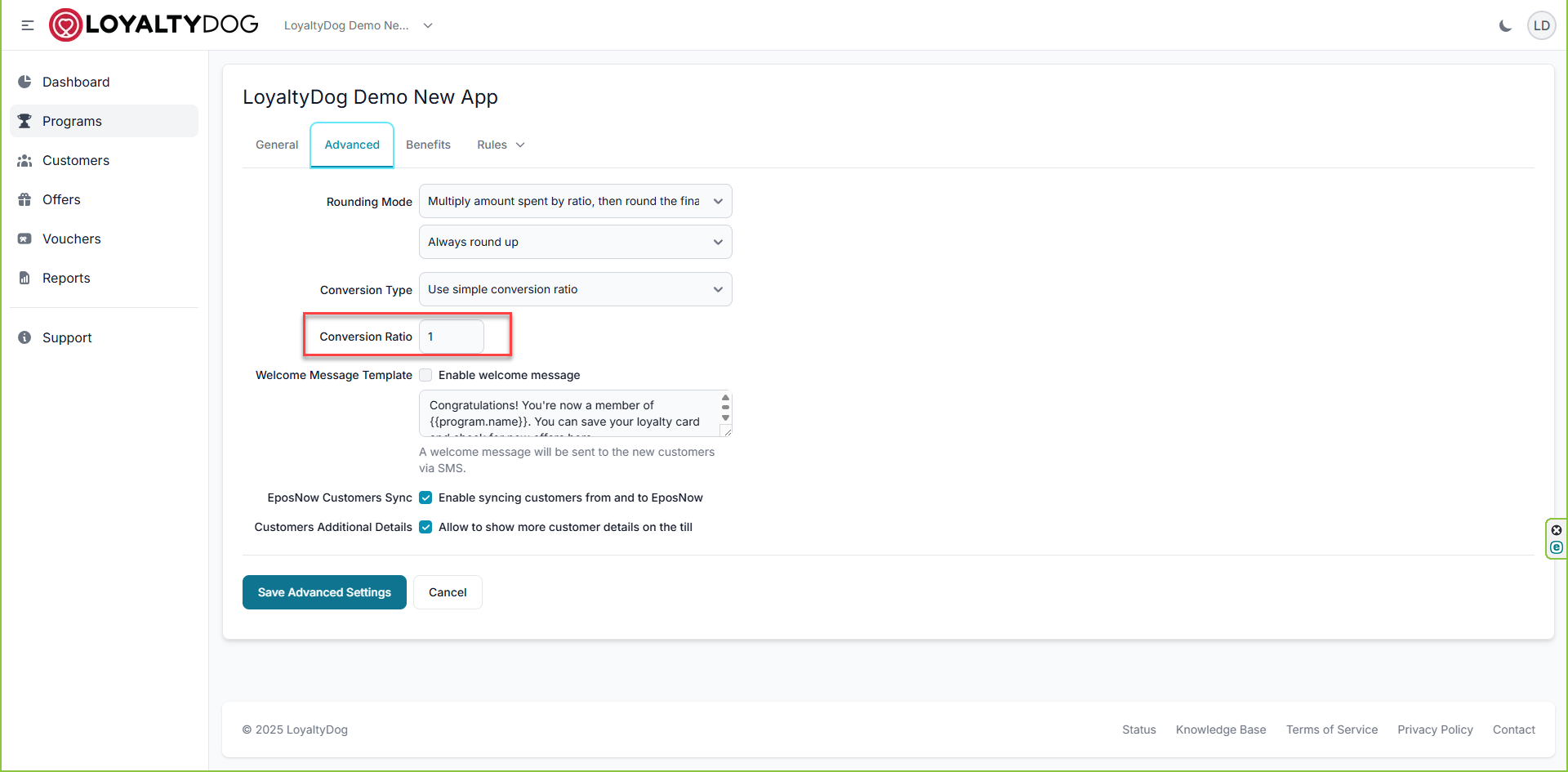Open Customers in sidebar
Screen dimensions: 1568x772
click(x=104, y=160)
